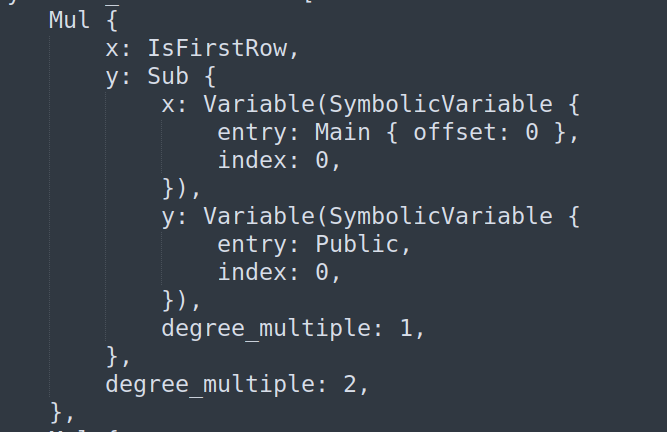Click the value 0 after offset

click(x=532, y=132)
